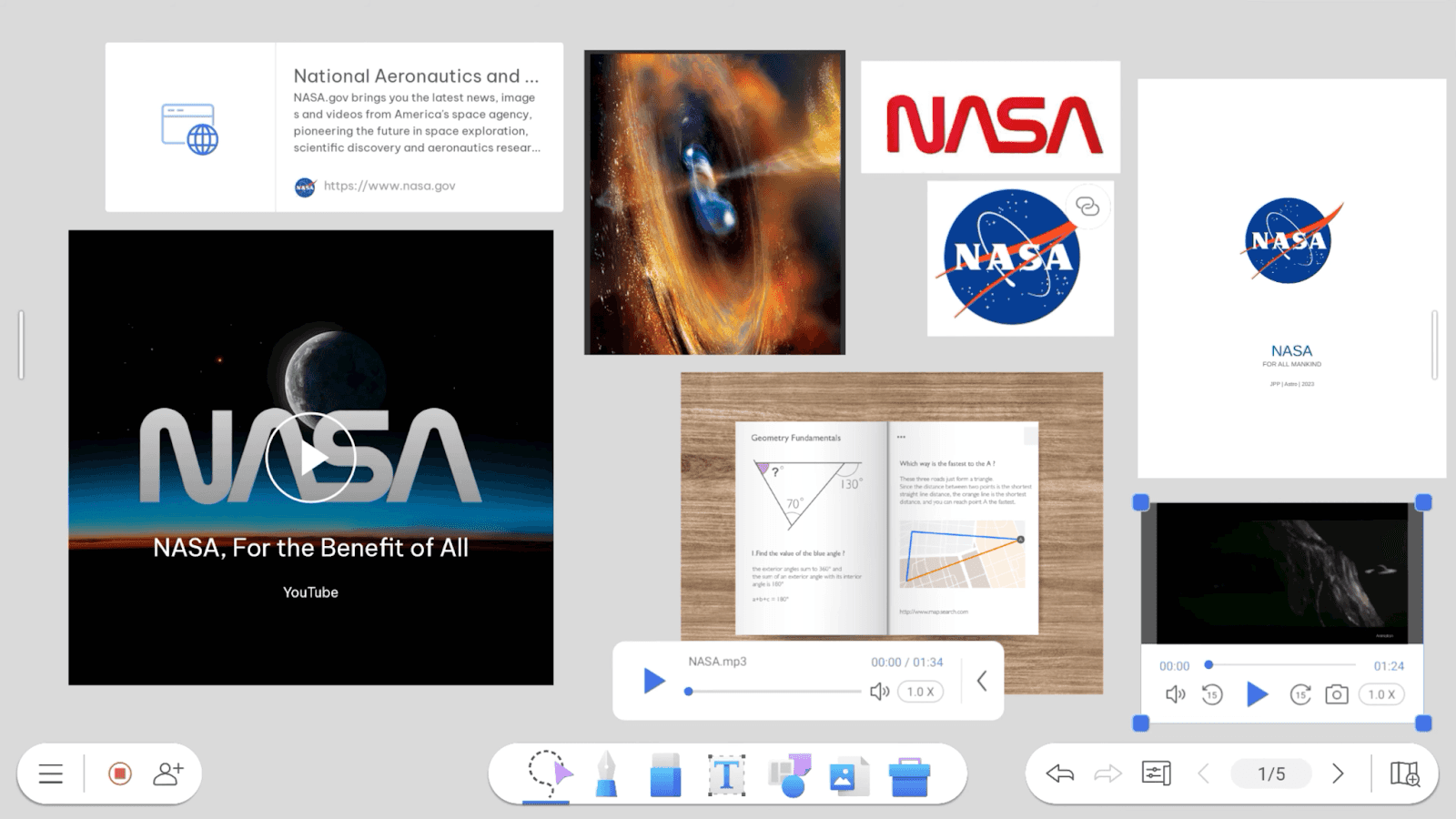Go to the previous page
This screenshot has height=819, width=1456.
point(1204,773)
